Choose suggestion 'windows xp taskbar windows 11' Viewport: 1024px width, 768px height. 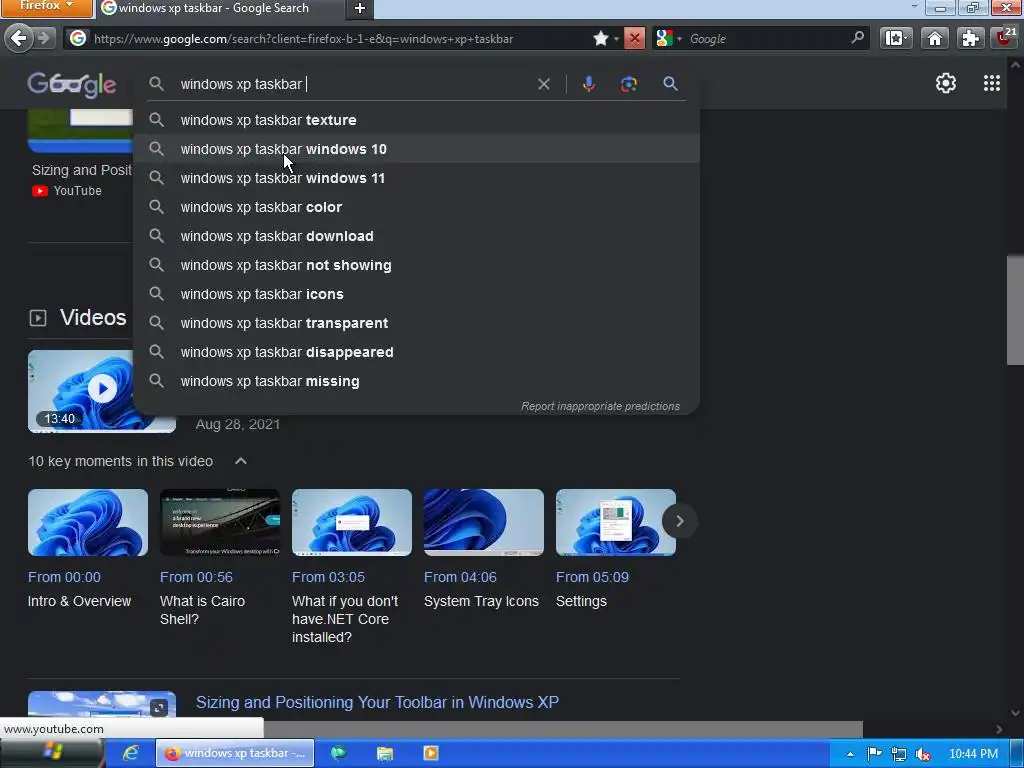[416, 178]
